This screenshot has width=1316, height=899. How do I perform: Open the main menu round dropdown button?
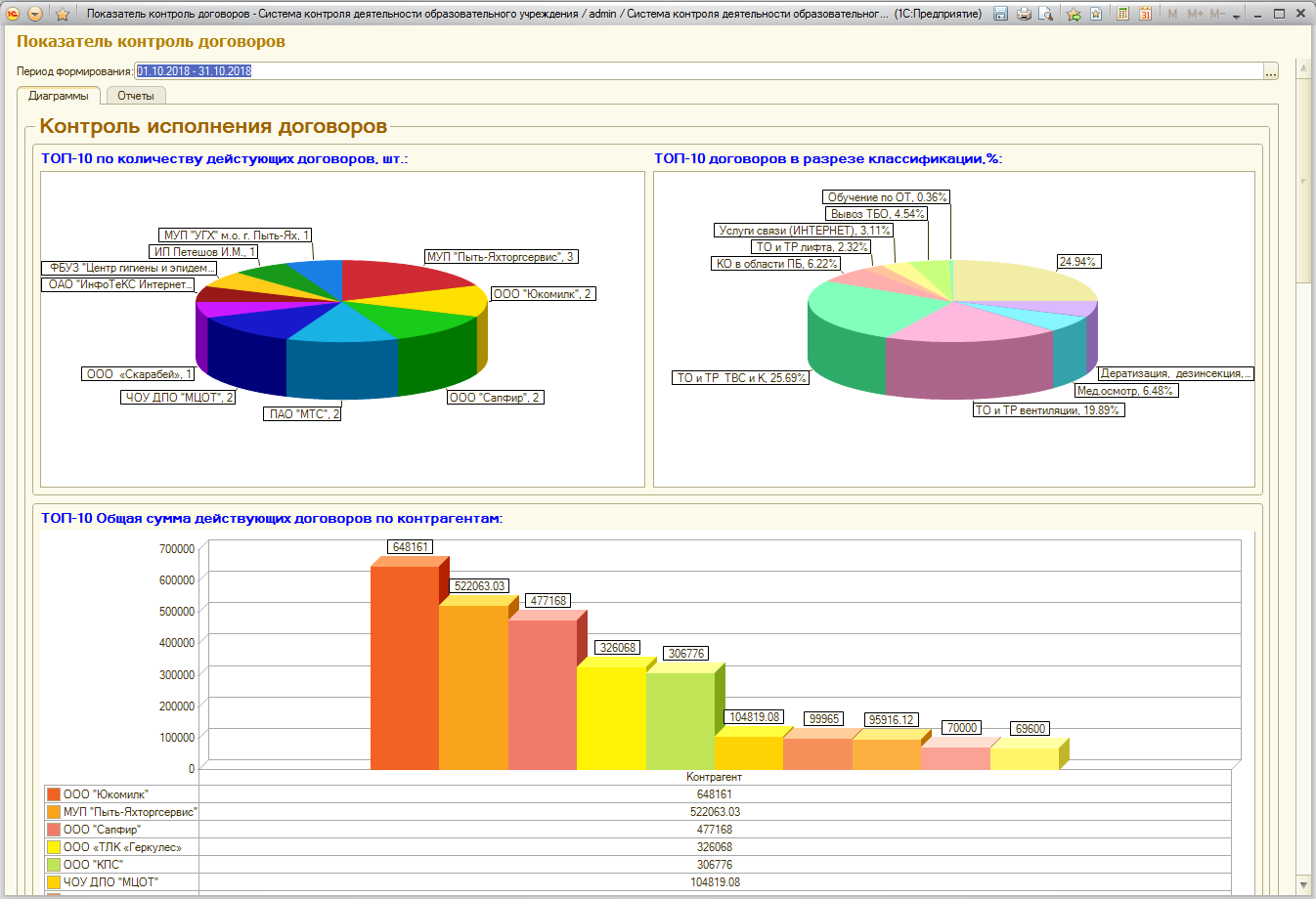[35, 14]
